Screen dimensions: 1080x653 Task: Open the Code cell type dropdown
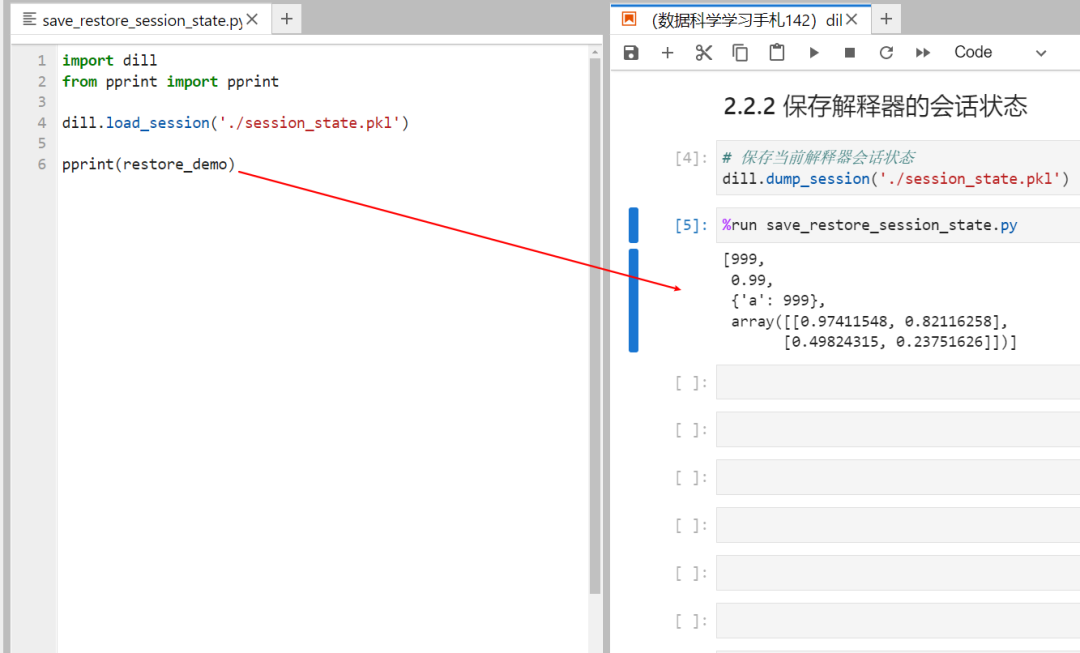[972, 52]
